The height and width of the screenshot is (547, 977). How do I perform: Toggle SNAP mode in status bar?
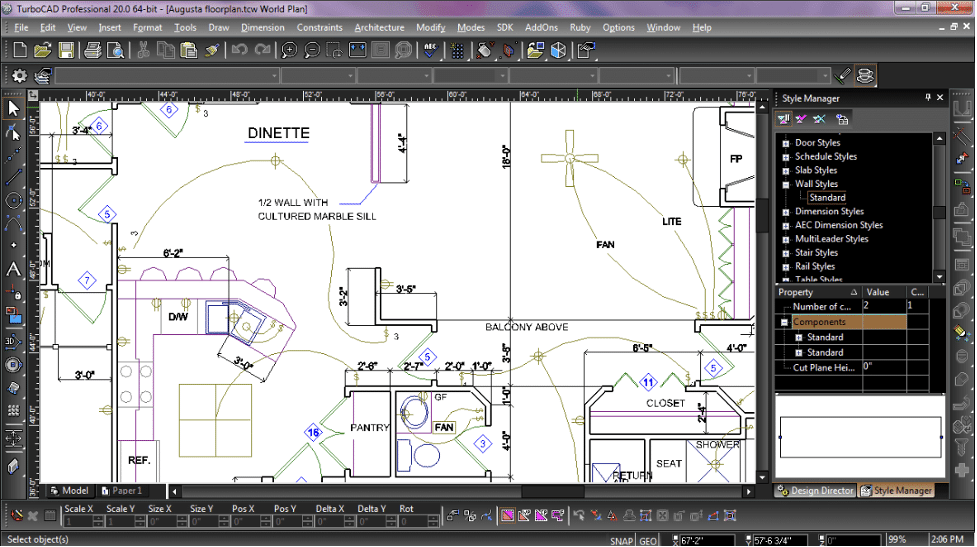(x=621, y=540)
